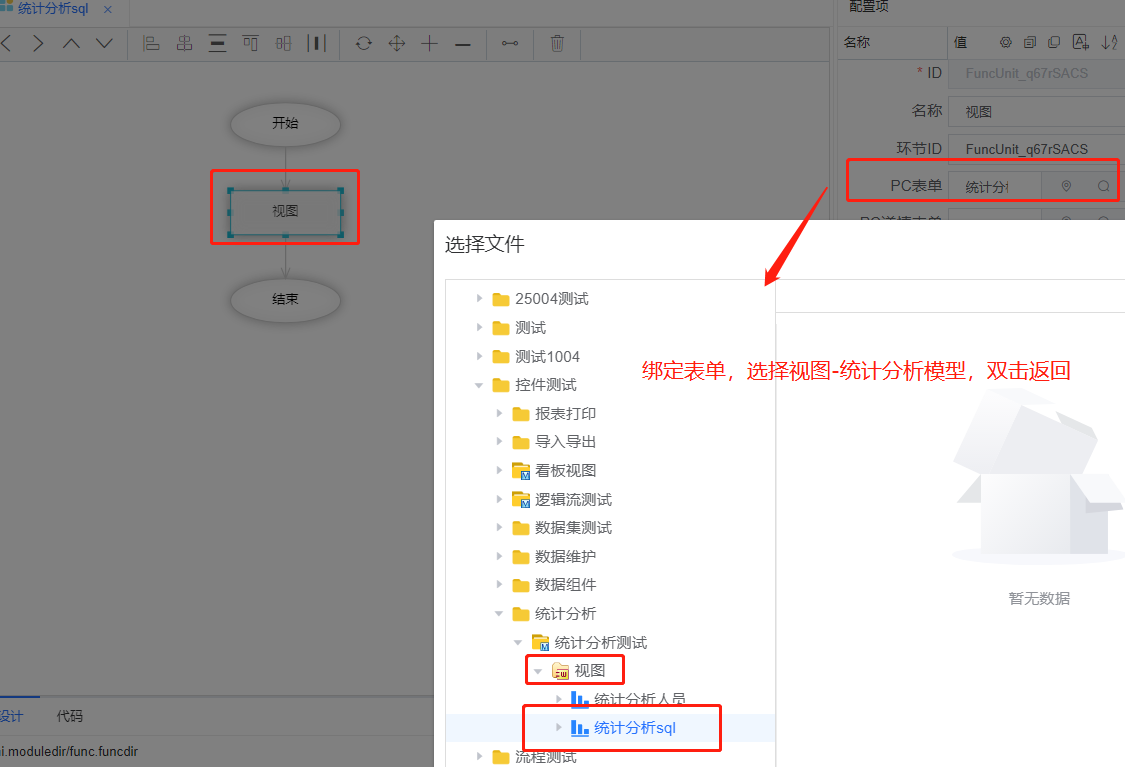Click the move (four-arrow) icon in toolbar
The image size is (1125, 767).
click(397, 43)
